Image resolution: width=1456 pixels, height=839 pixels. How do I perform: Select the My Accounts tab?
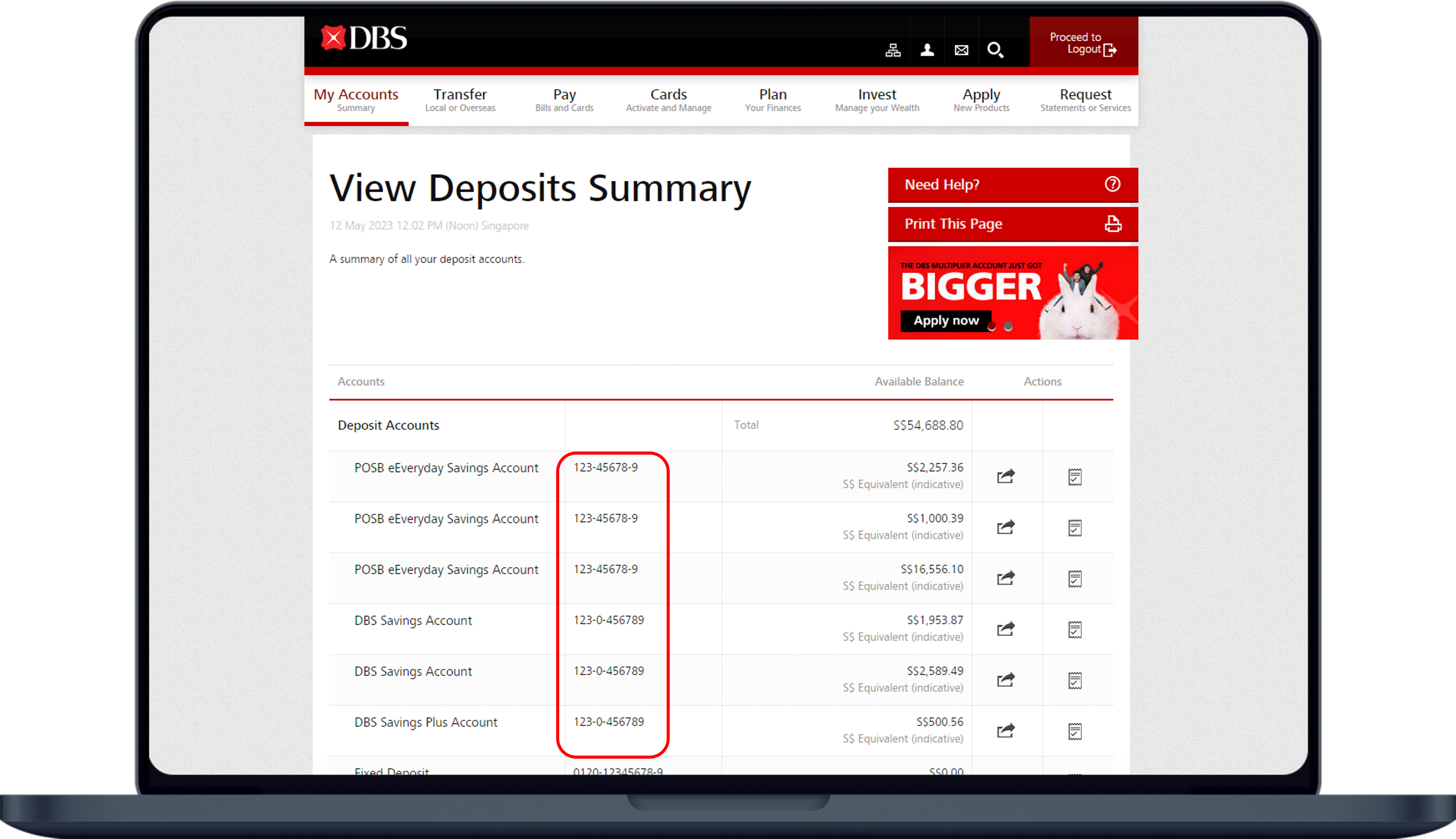point(356,100)
